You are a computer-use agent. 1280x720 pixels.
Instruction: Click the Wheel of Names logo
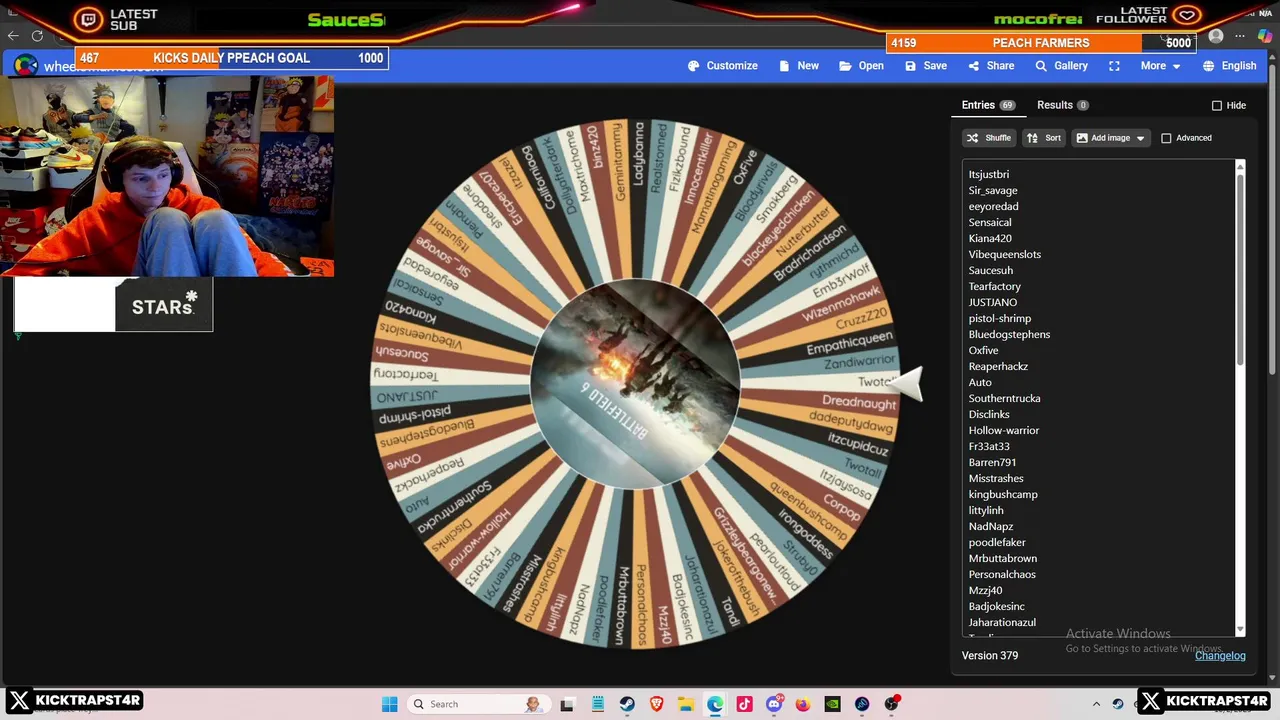[x=26, y=66]
